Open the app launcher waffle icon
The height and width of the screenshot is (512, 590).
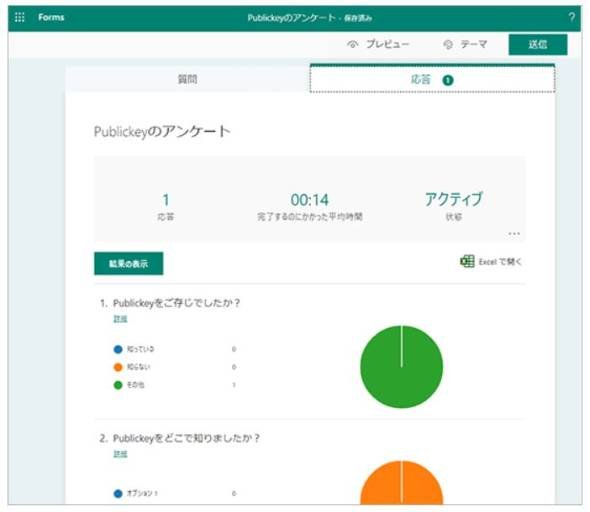coord(20,17)
